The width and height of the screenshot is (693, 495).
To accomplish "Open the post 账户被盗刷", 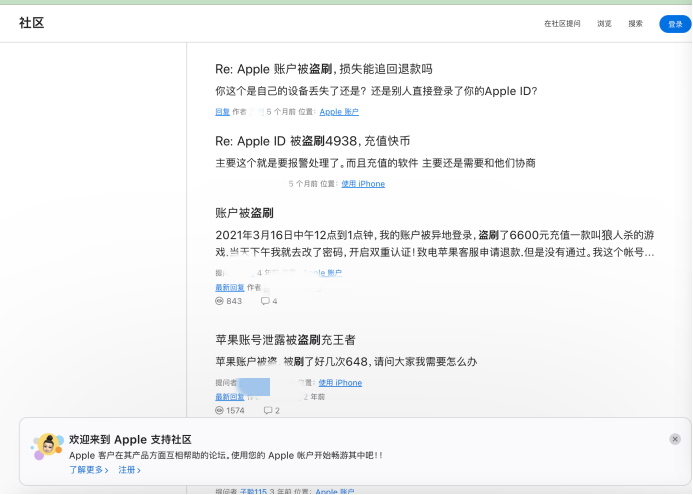I will coord(244,213).
